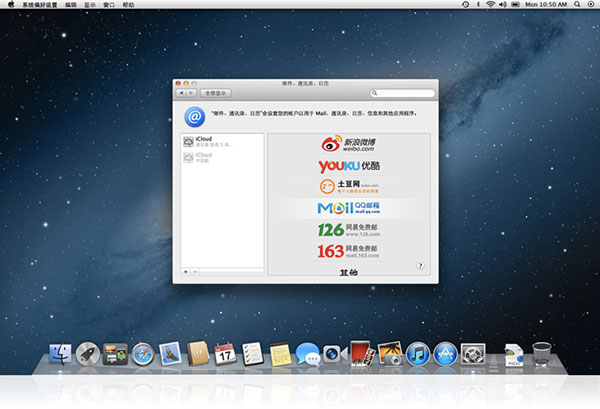Screen dimensions: 600x409
Task: Open App Store icon in Dock
Action: click(445, 354)
